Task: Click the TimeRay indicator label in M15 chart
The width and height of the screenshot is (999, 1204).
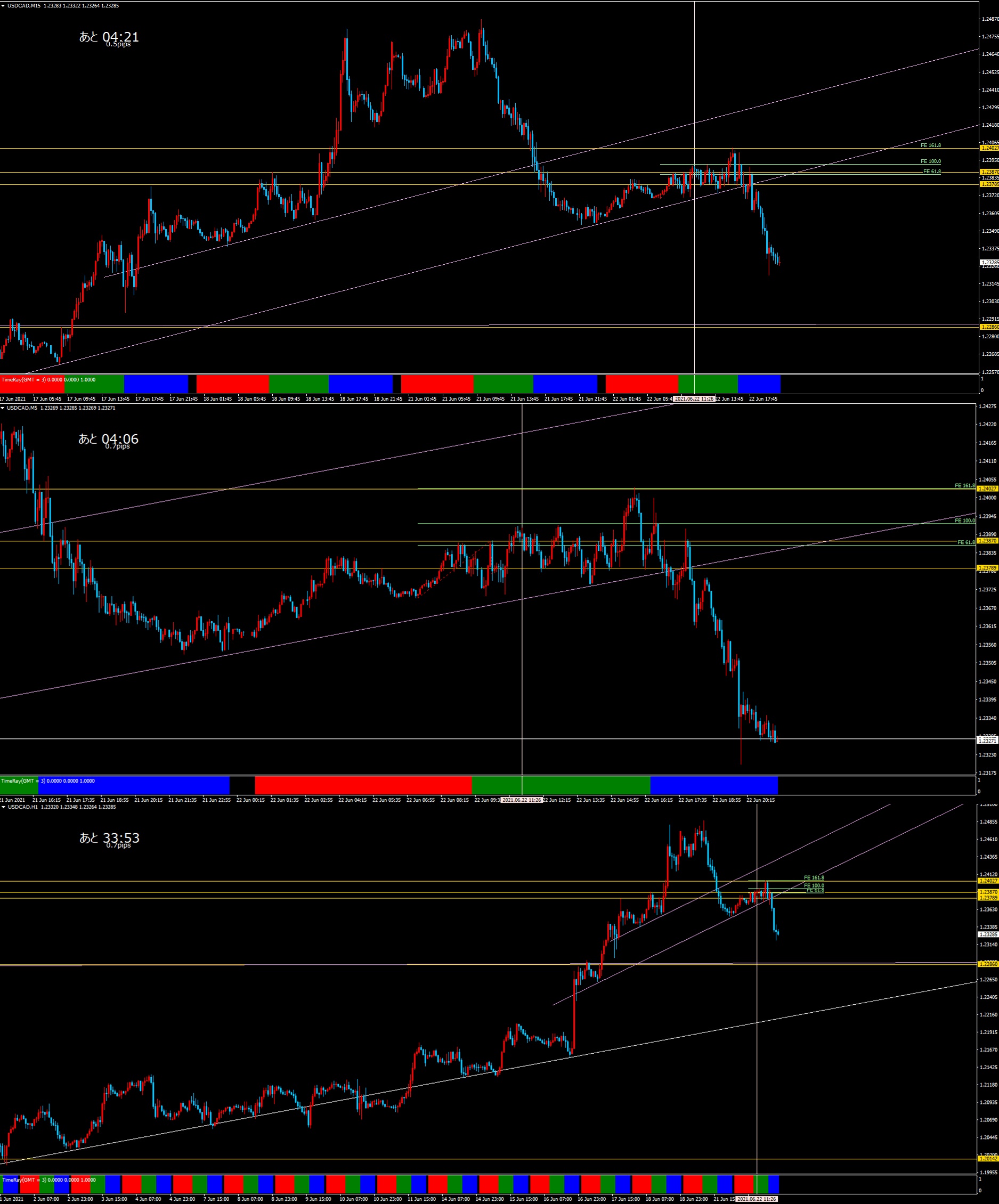Action: click(x=48, y=379)
